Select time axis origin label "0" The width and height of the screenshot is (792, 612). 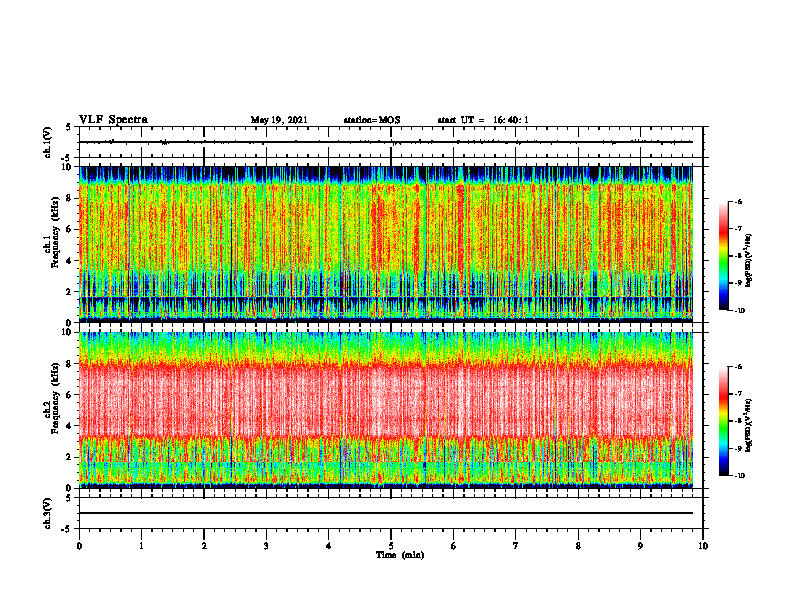pos(79,546)
